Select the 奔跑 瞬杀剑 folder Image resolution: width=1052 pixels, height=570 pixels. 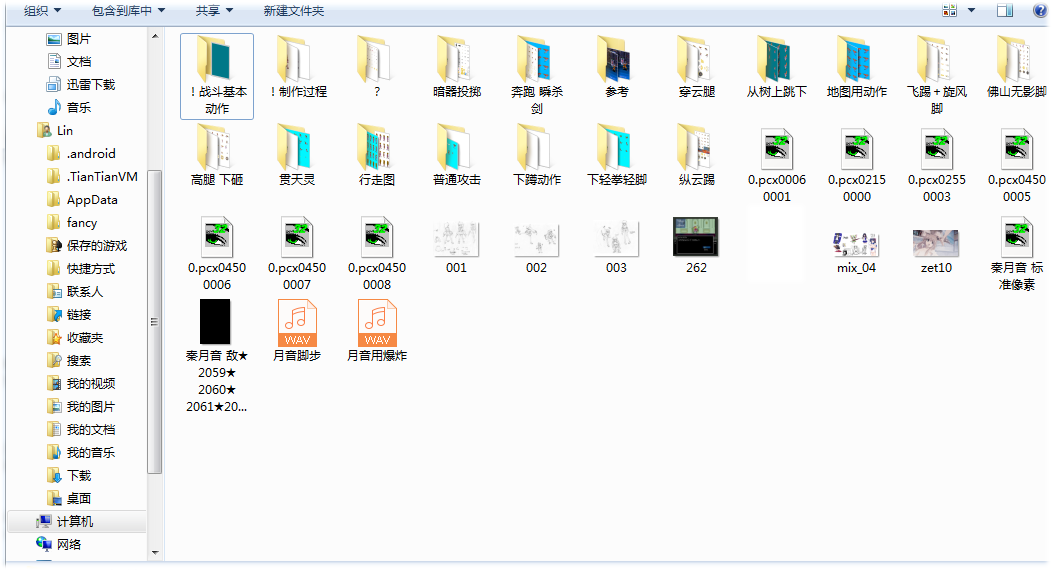click(537, 76)
